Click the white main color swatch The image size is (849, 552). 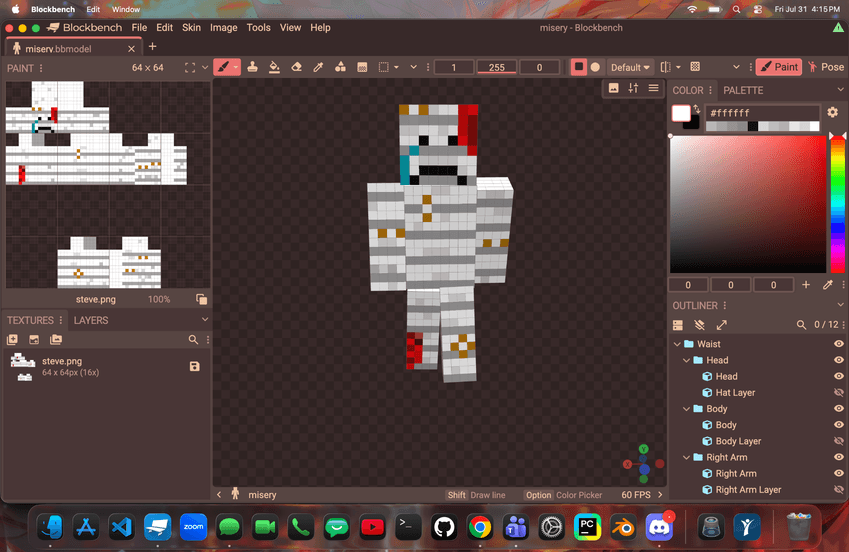[681, 113]
